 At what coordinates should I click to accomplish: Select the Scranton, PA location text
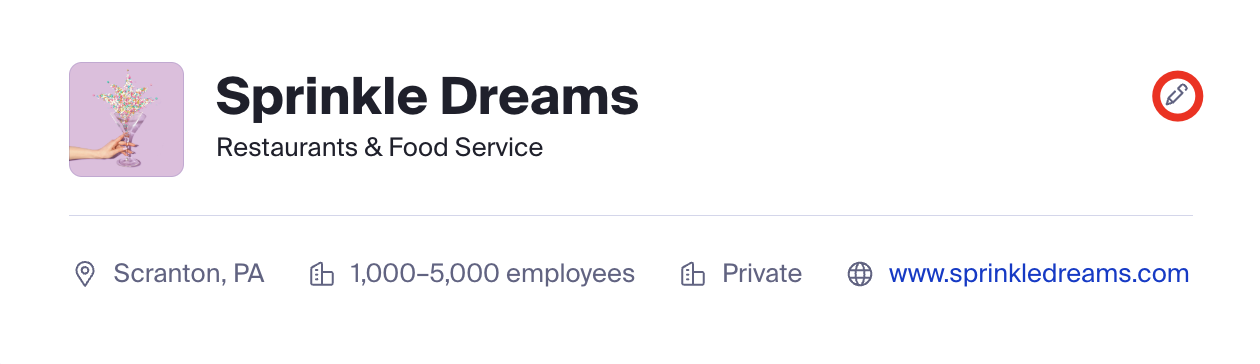pos(189,274)
